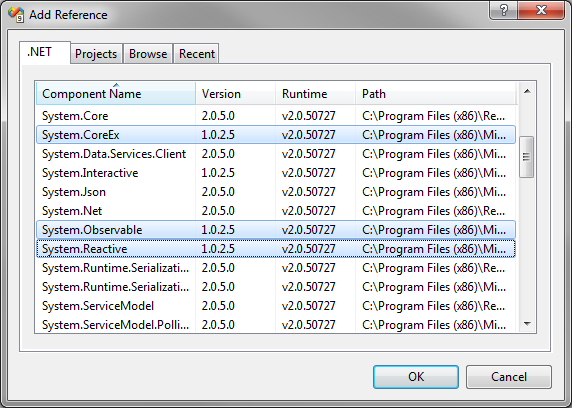Switch to the .NET tab
572x408 pixels.
click(45, 52)
